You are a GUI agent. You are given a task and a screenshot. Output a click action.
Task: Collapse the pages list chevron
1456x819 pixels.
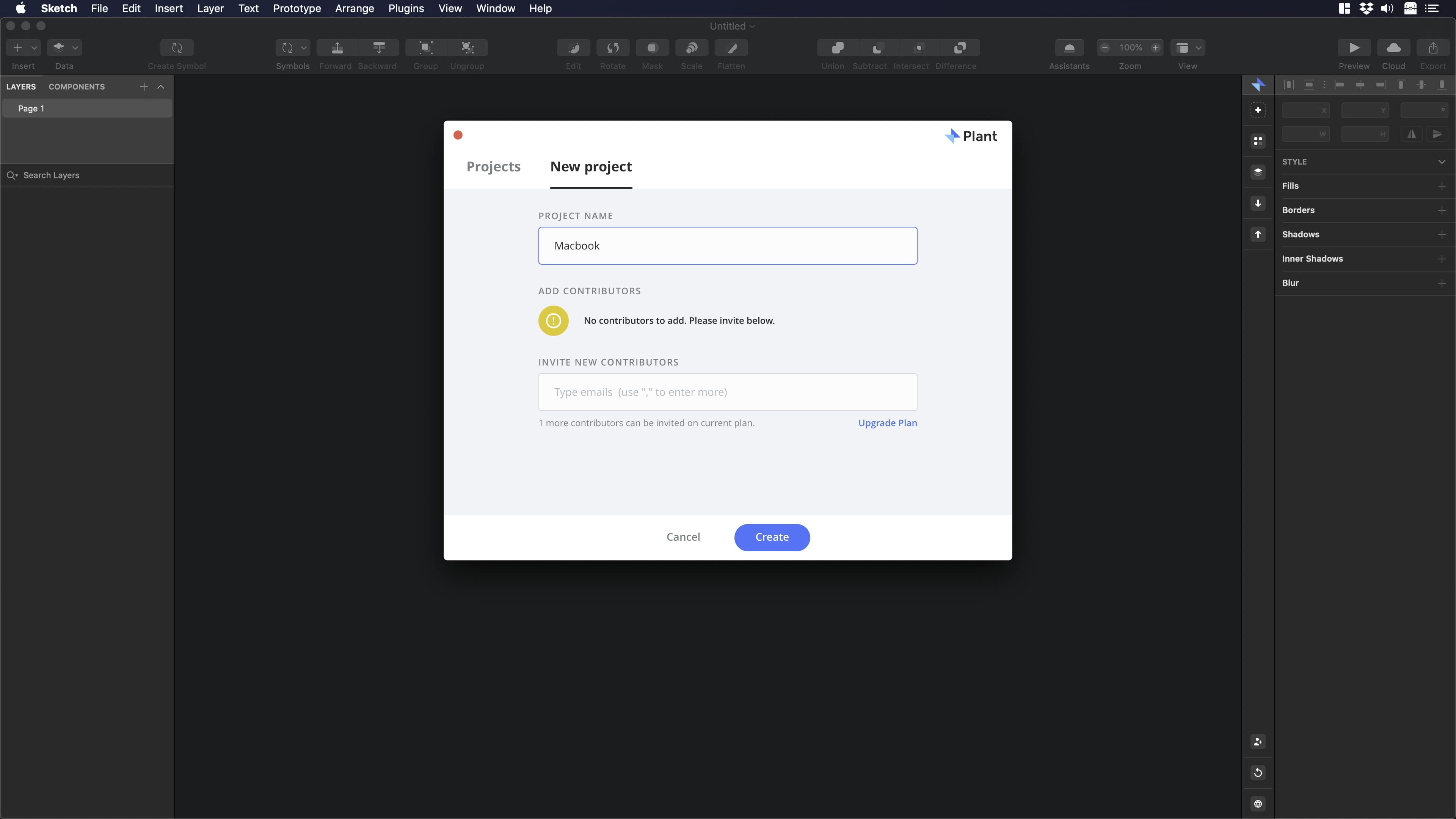161,86
